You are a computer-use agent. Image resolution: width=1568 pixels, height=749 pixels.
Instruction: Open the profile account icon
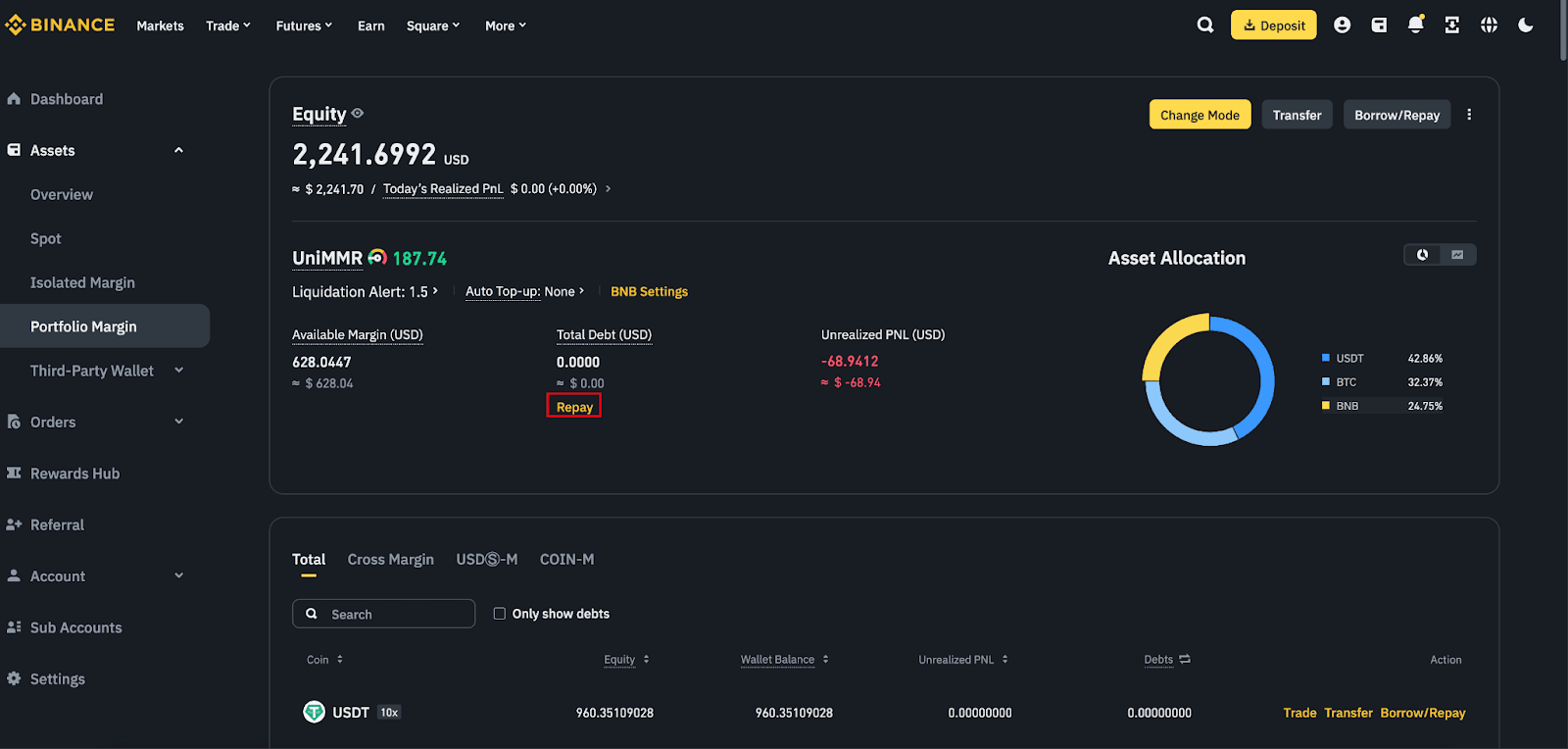(x=1342, y=25)
